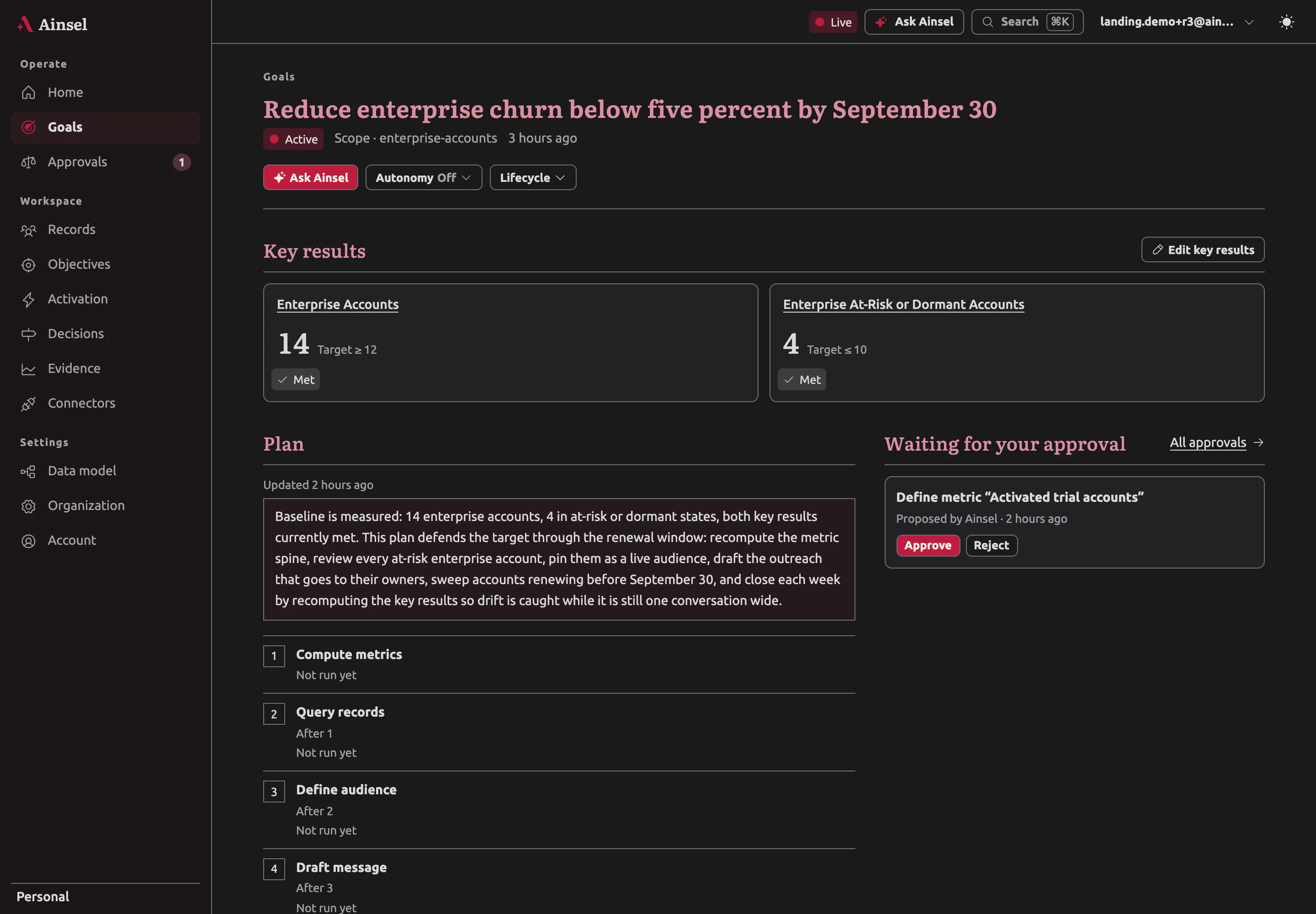Click the Organization gear icon
The image size is (1316, 914).
29,506
